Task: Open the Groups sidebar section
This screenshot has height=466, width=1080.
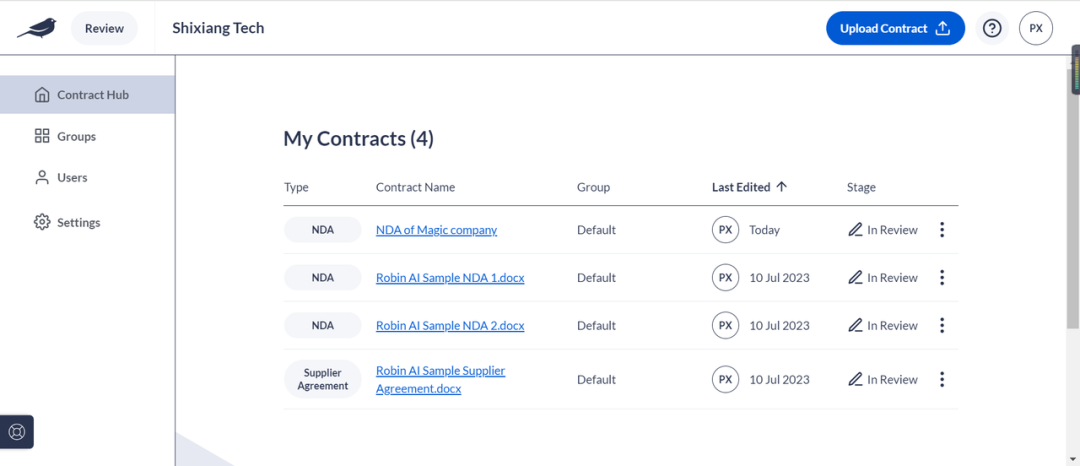Action: (65, 136)
